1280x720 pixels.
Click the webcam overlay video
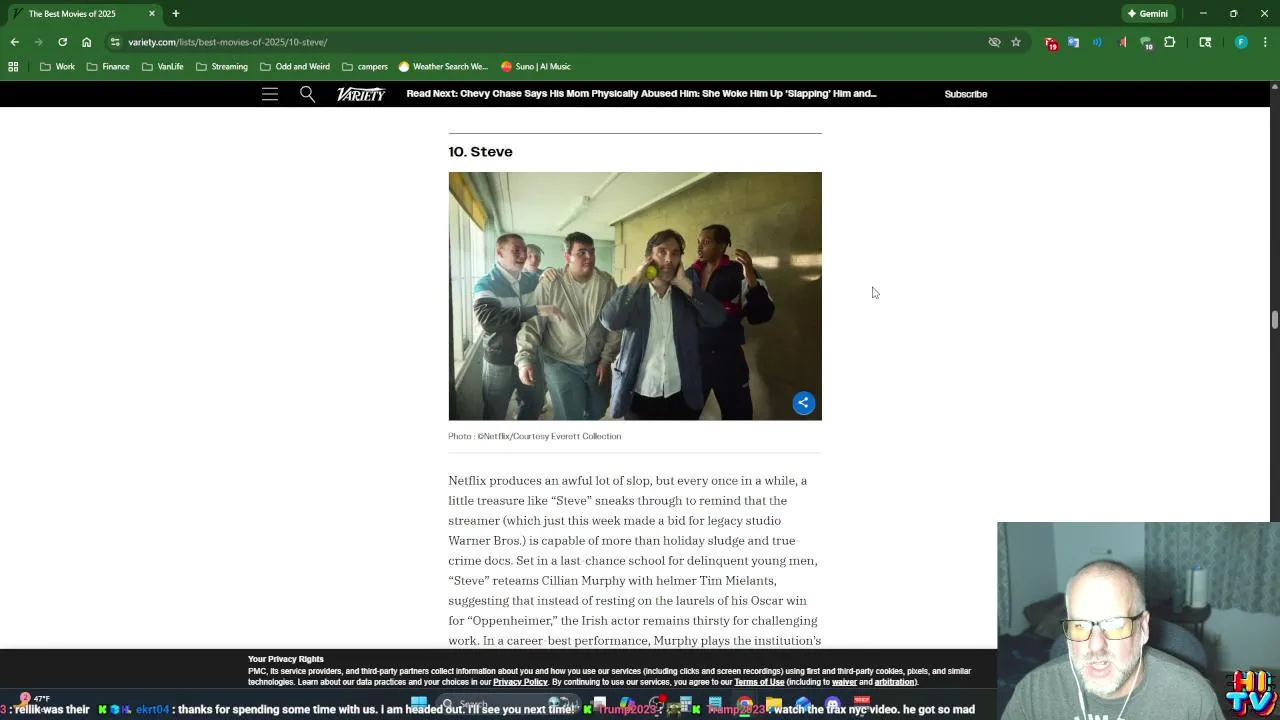pos(1138,620)
